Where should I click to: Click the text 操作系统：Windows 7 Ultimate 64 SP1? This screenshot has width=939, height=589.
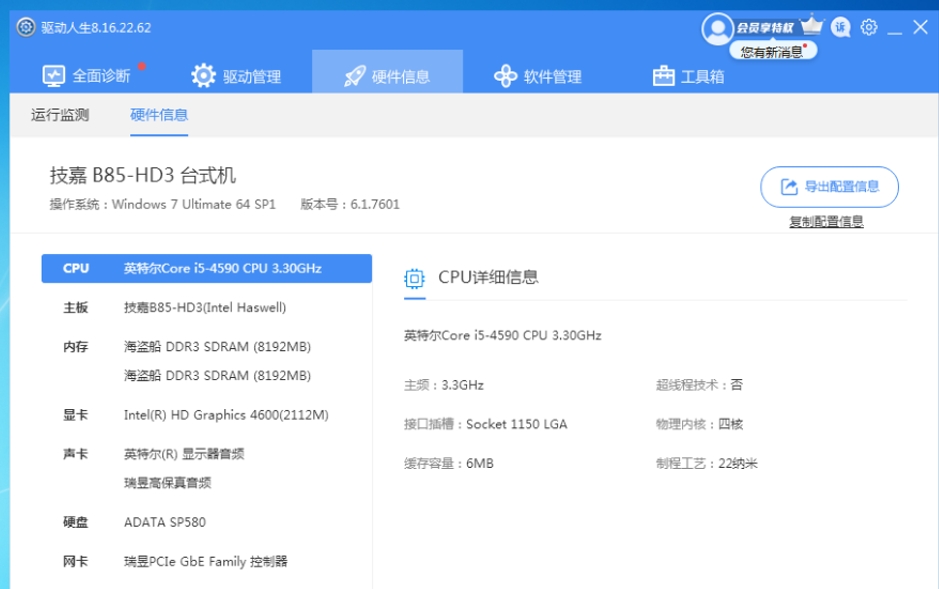click(x=162, y=205)
